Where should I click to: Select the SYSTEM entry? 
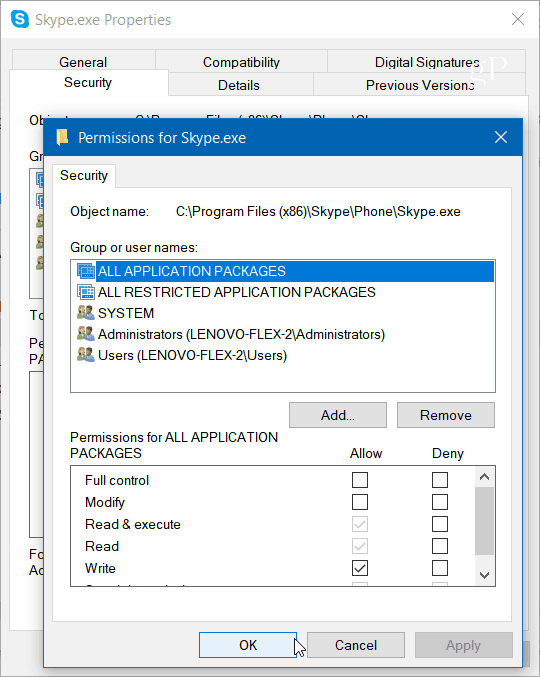coord(126,313)
